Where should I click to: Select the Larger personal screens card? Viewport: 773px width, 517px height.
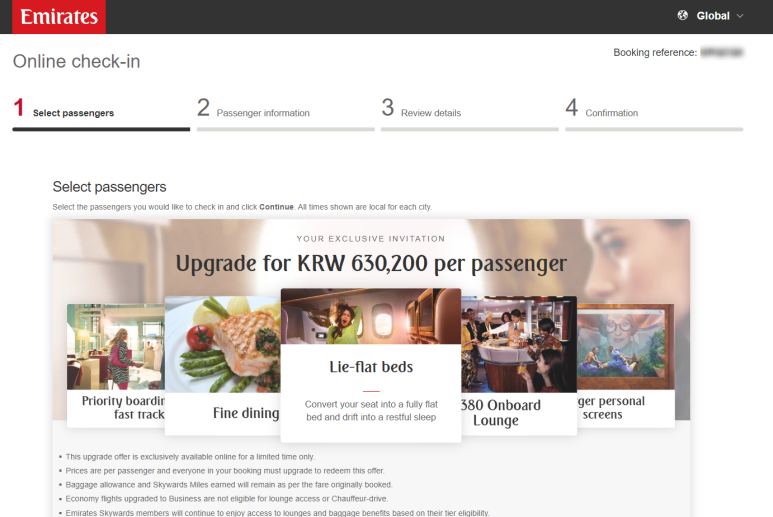[626, 365]
